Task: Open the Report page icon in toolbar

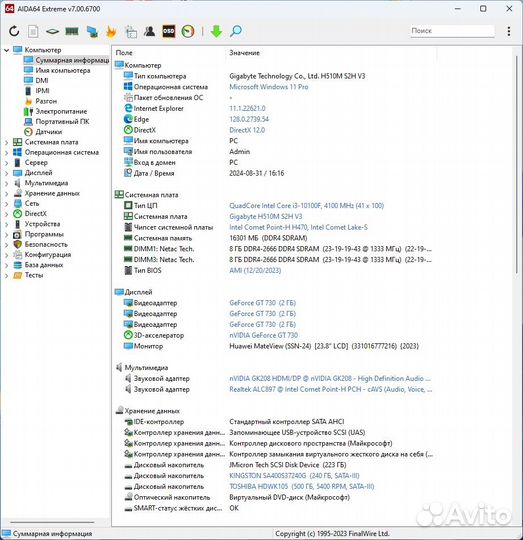Action: click(x=33, y=31)
